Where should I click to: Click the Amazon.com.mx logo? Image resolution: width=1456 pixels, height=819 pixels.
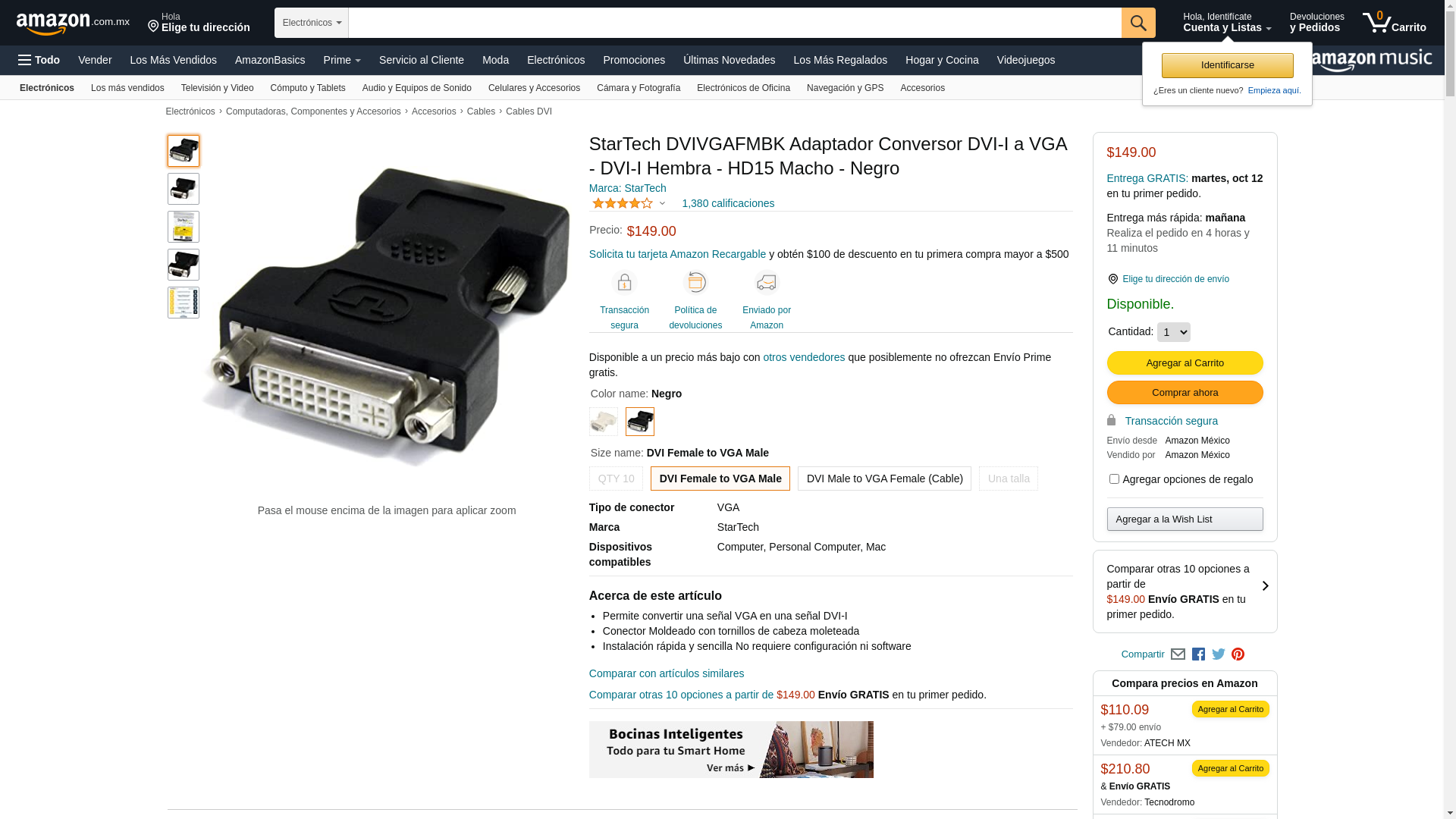(73, 24)
